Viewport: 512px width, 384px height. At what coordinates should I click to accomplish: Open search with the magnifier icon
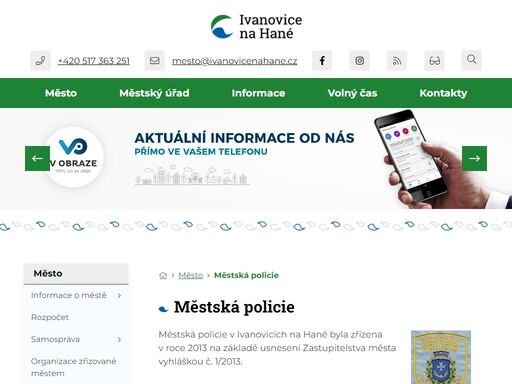[x=471, y=60]
